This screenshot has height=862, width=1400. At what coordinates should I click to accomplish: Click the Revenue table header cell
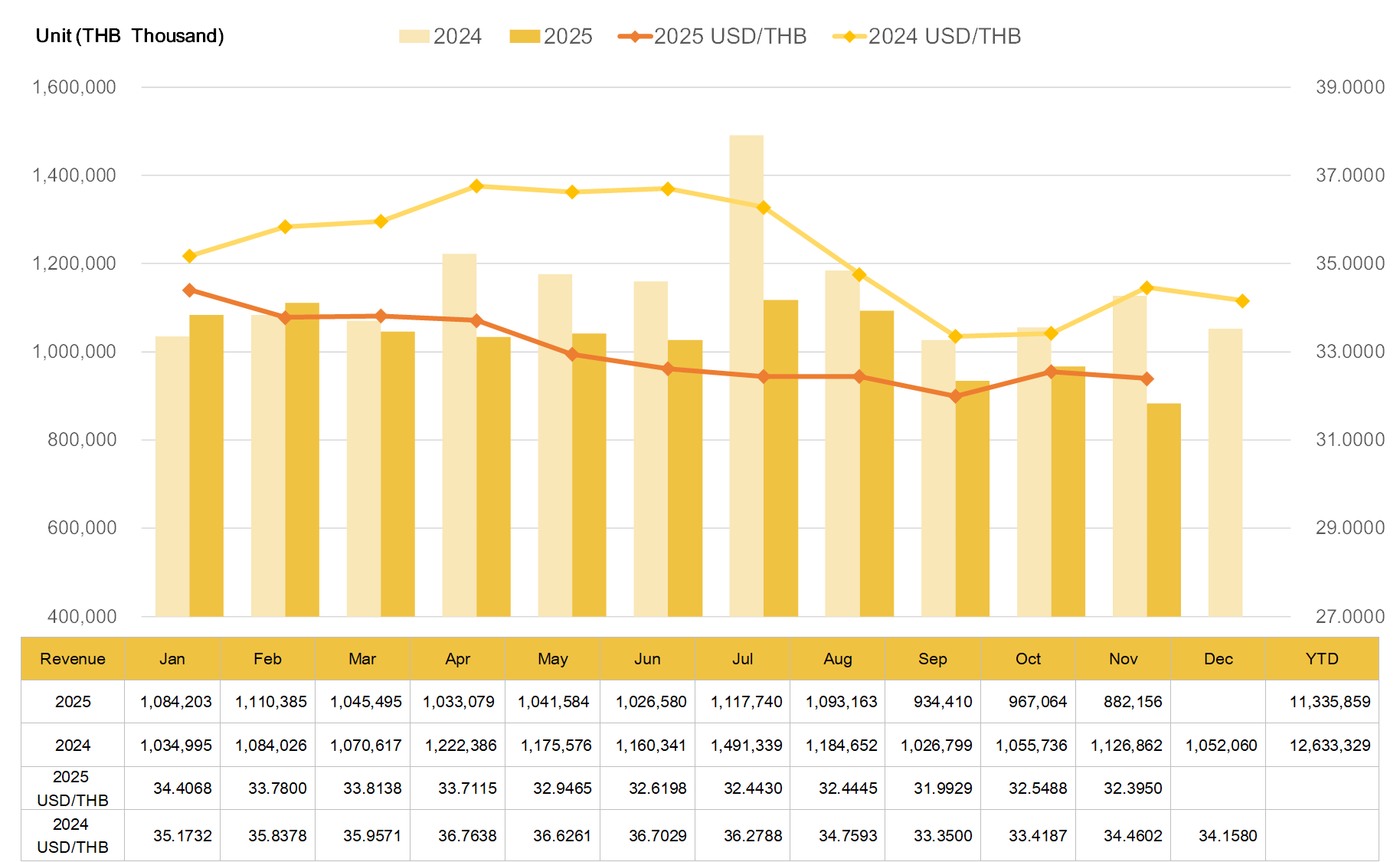(x=73, y=659)
